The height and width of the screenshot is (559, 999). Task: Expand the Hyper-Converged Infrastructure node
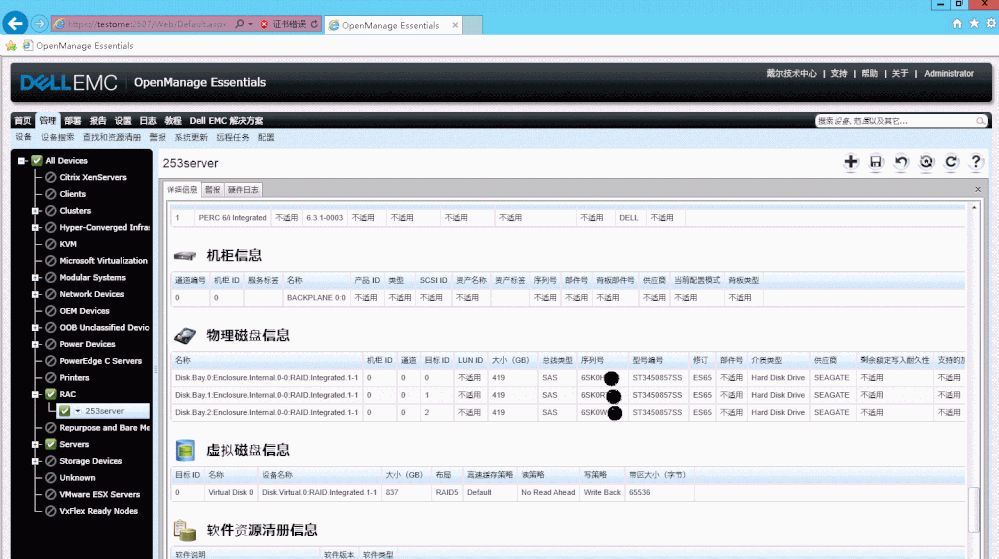coord(36,228)
